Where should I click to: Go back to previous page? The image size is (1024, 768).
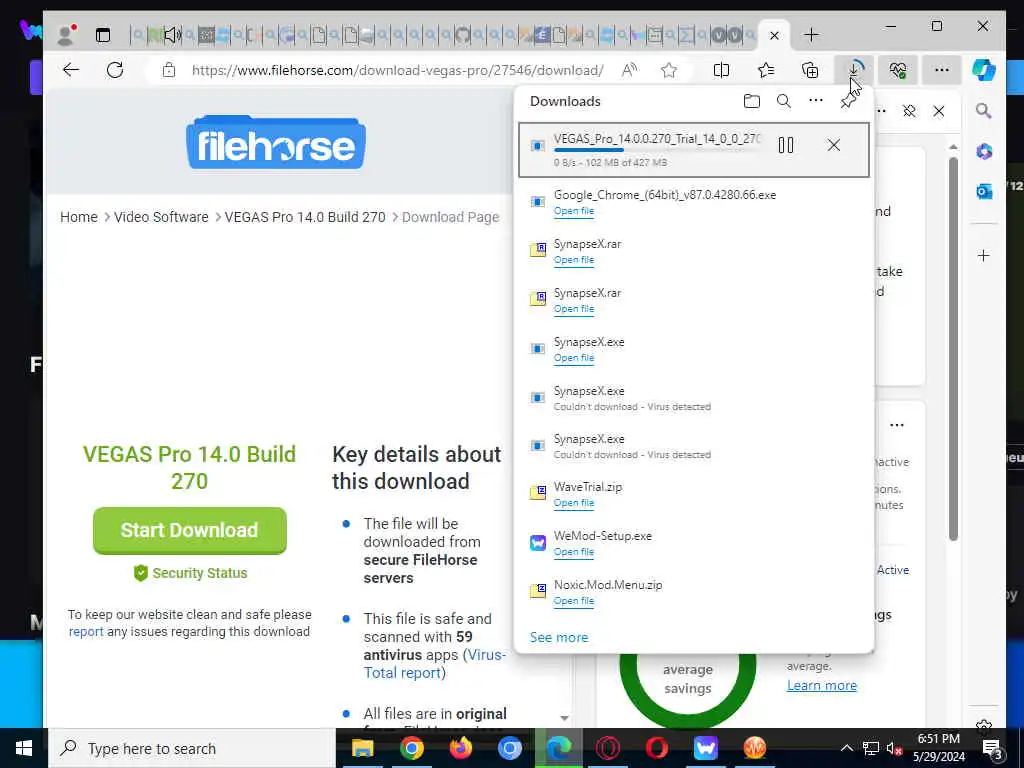[x=71, y=70]
